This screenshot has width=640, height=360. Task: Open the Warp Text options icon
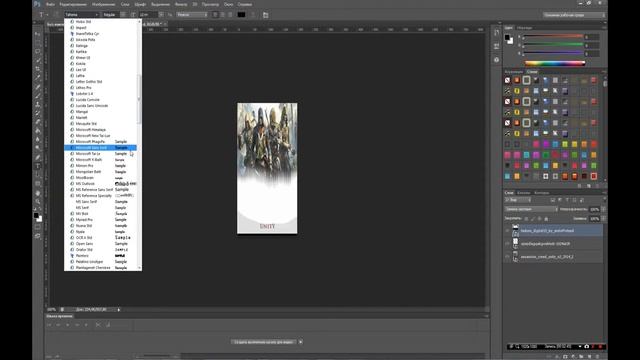tap(253, 15)
